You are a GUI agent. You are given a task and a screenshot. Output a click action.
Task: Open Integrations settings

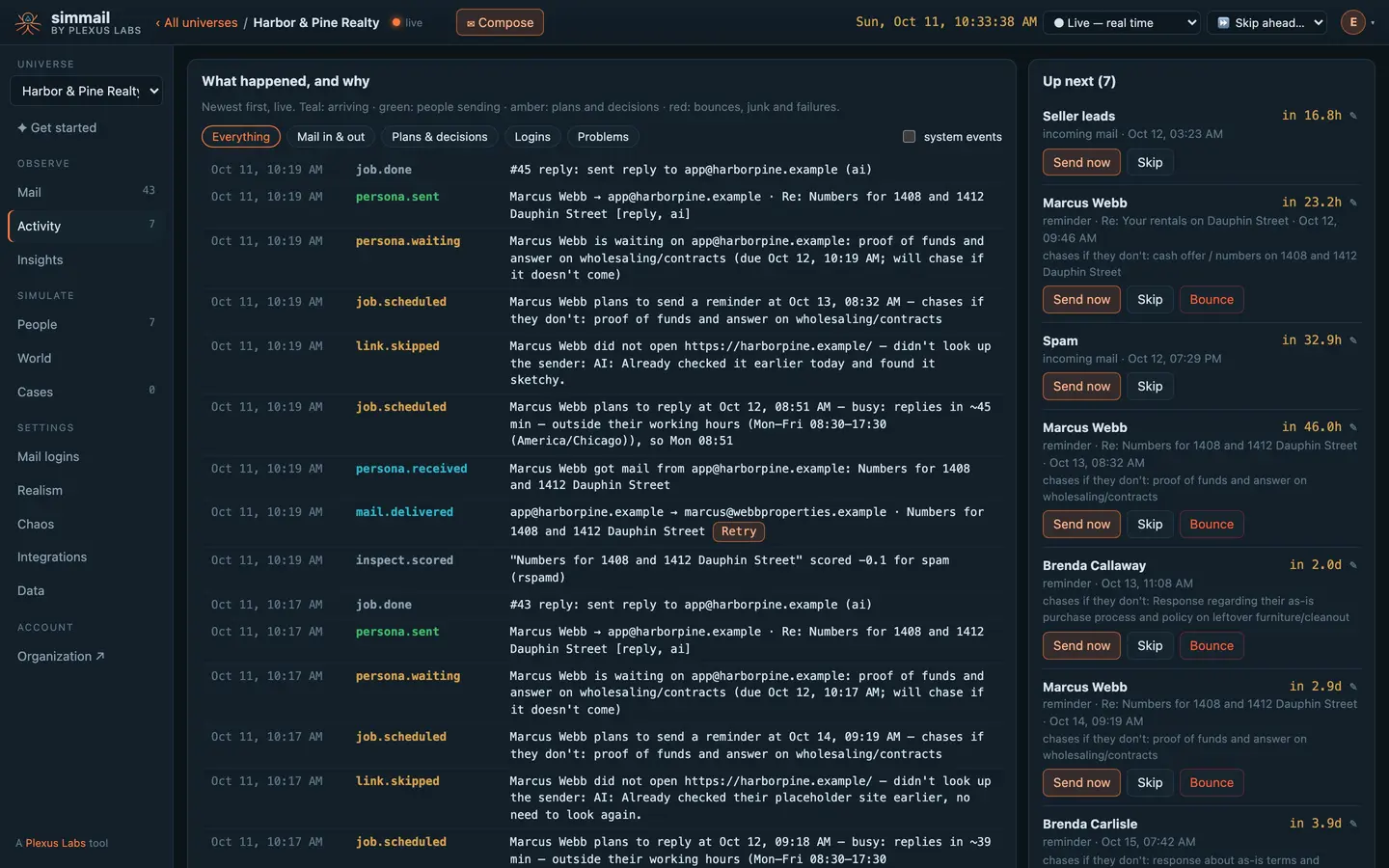[x=86, y=556]
